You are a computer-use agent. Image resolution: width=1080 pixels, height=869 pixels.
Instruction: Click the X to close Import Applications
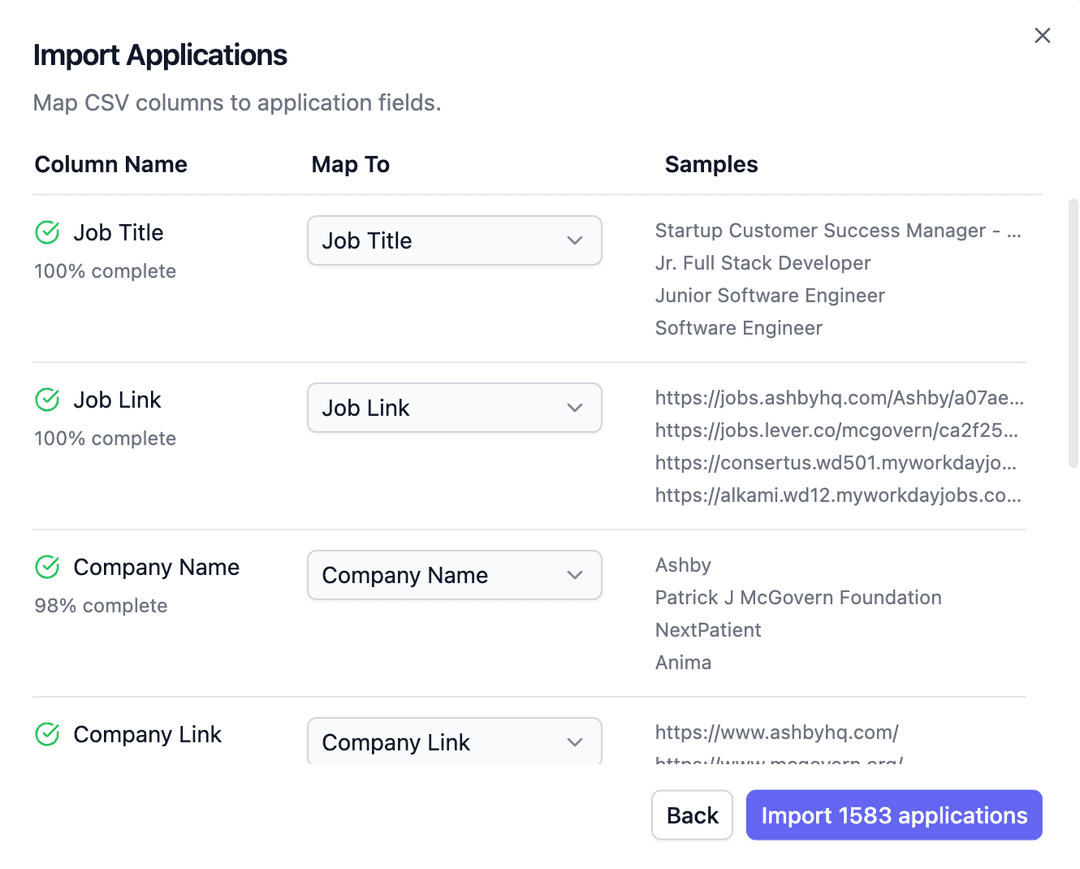1042,35
